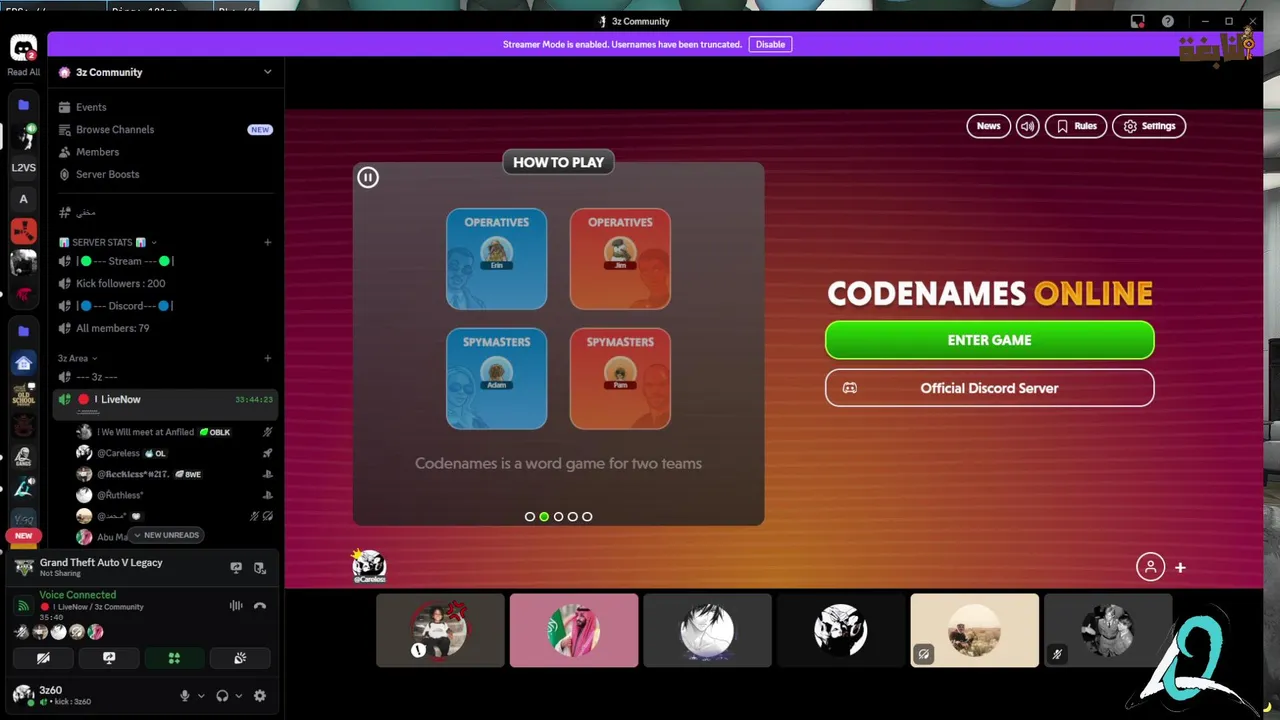Toggle noise suppression waveform icon
The image size is (1280, 720).
click(236, 605)
